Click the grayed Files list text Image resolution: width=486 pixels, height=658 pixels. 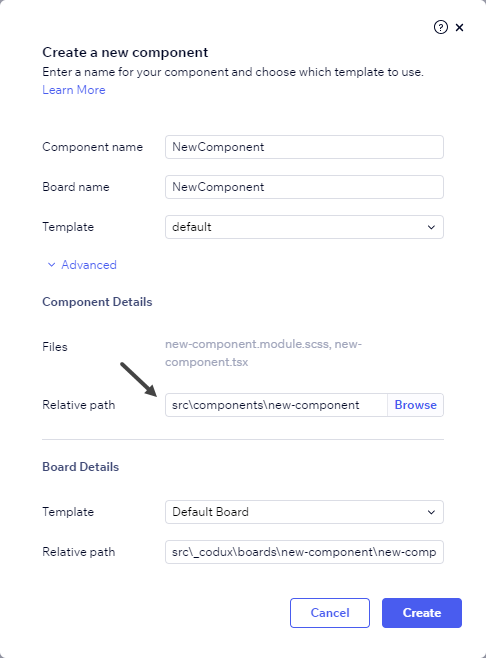pos(263,353)
